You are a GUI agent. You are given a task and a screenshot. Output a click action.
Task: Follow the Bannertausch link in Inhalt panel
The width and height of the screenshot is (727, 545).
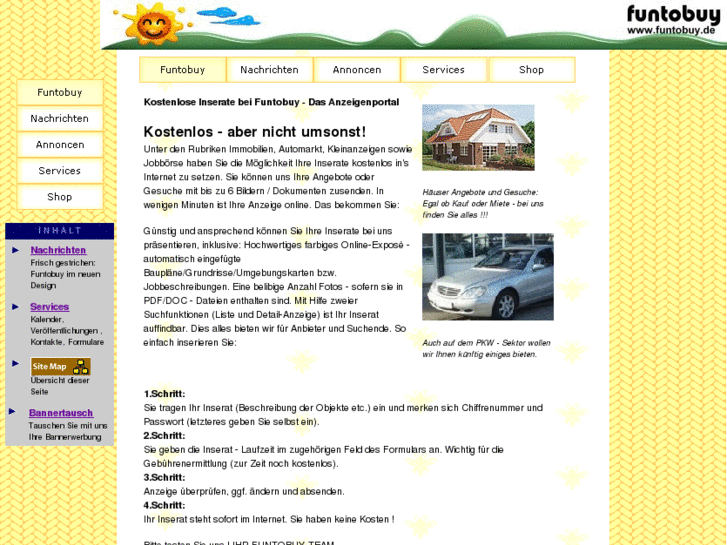tap(61, 413)
